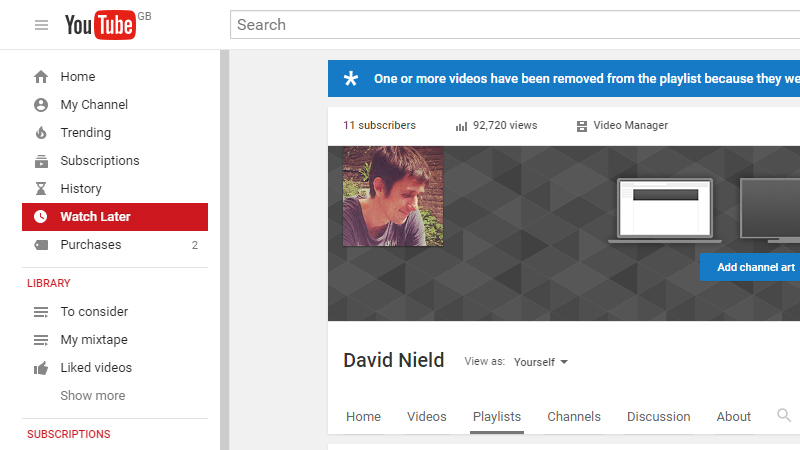Image resolution: width=800 pixels, height=450 pixels.
Task: Open Home in the sidebar
Action: pos(115,77)
